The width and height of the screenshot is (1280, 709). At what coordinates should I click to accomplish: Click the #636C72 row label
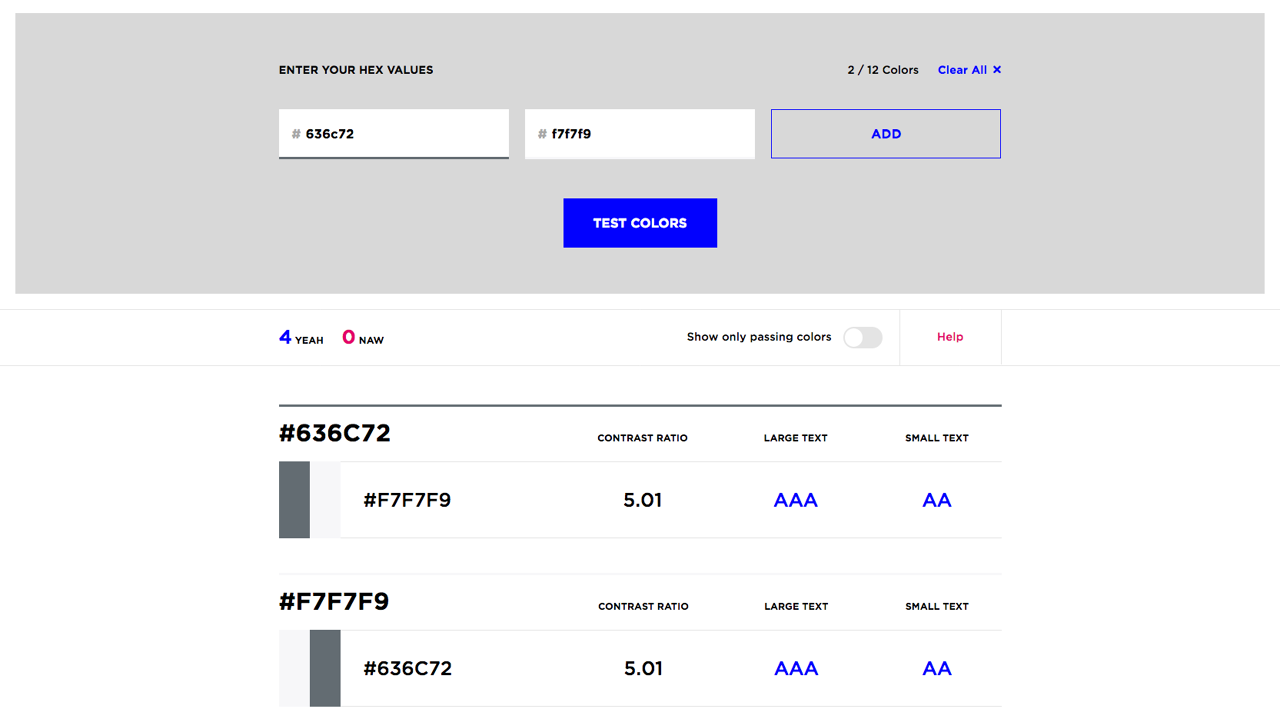(x=407, y=668)
